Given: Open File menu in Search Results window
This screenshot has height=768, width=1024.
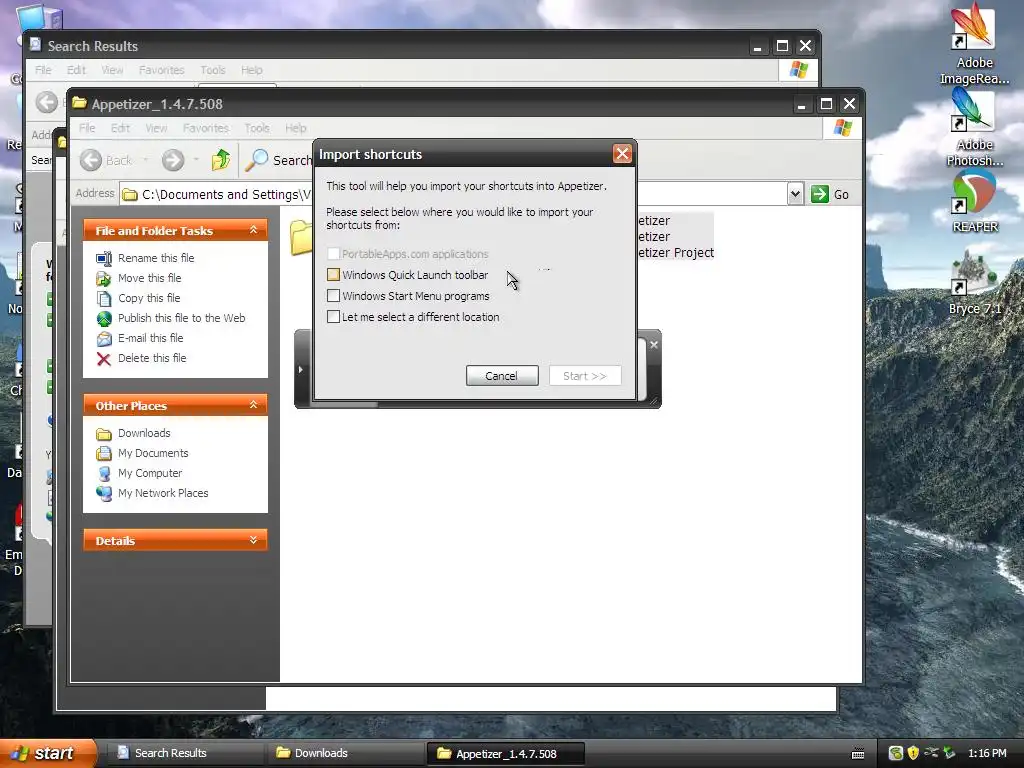Looking at the screenshot, I should click(43, 70).
